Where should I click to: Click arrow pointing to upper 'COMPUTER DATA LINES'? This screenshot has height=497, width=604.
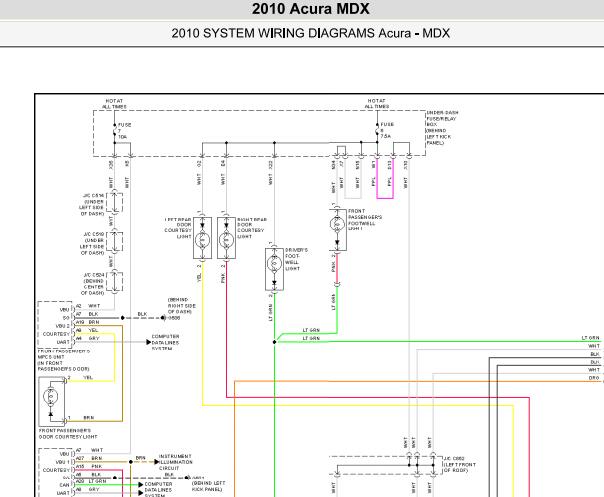148,342
